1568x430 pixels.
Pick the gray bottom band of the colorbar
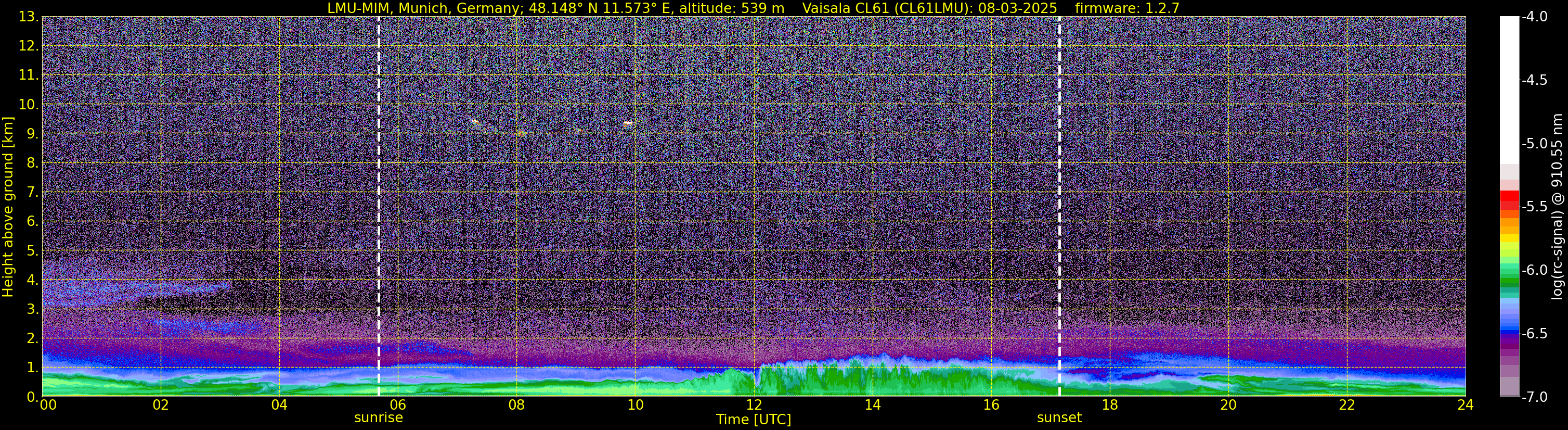[x=1510, y=387]
